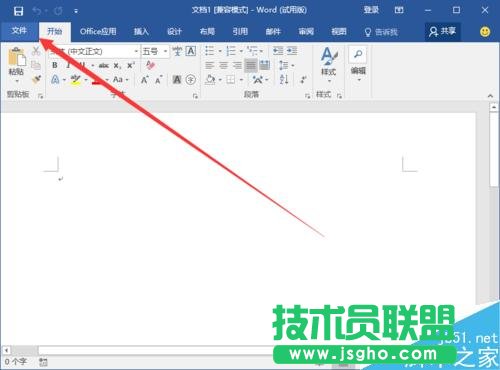
Task: Open the 审阅 (Review) tab
Action: 306,32
